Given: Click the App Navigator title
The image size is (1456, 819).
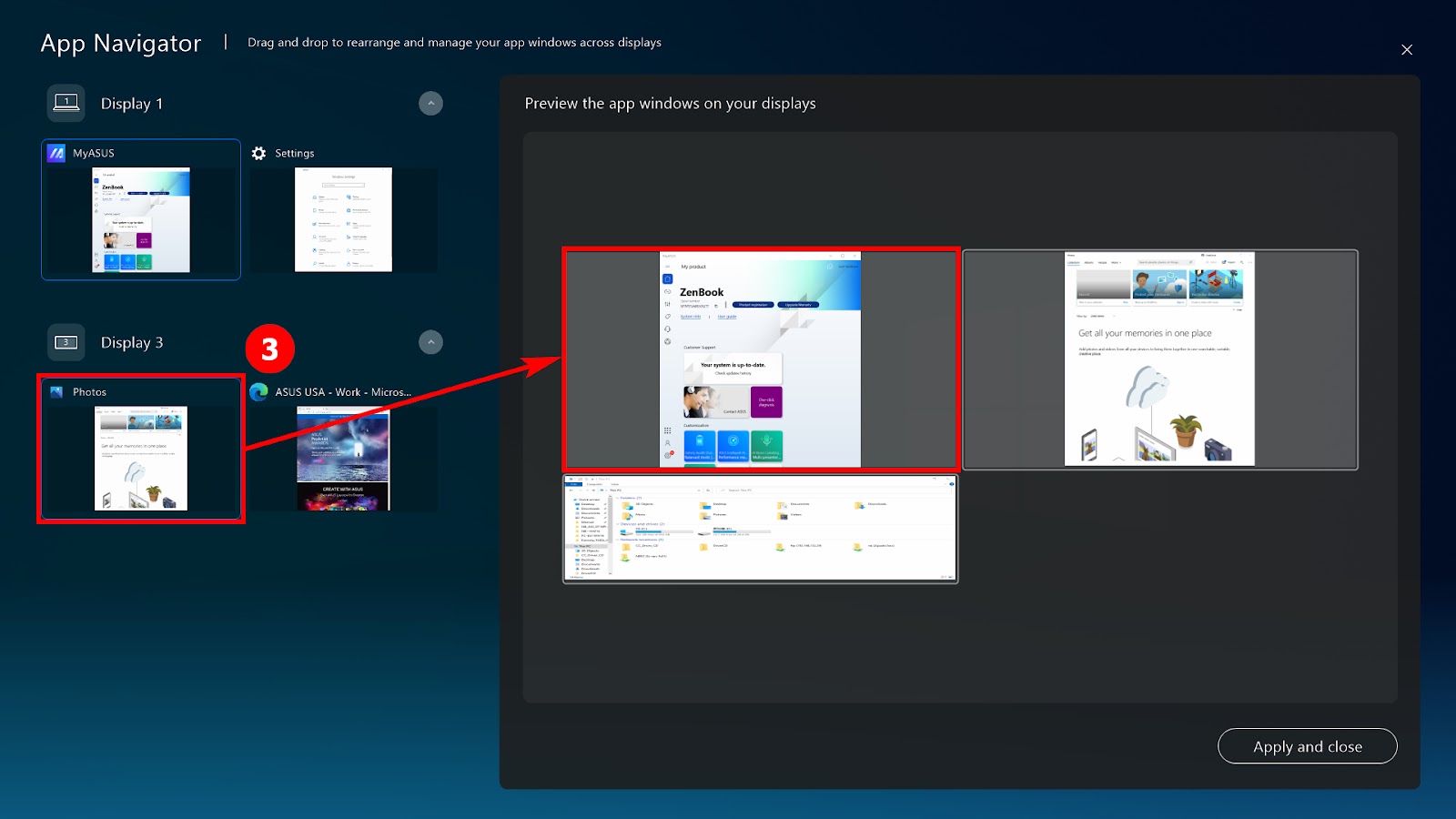Looking at the screenshot, I should (x=121, y=44).
